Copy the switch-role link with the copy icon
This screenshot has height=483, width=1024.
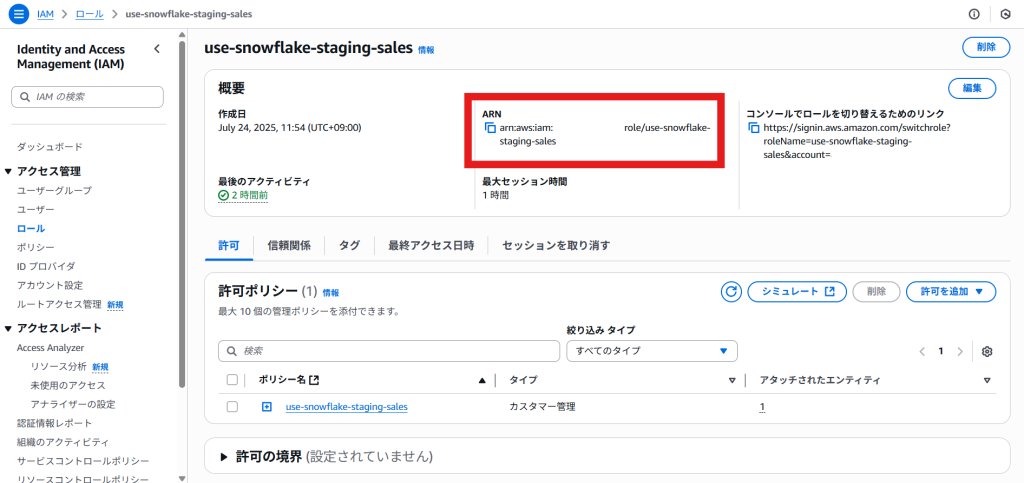[x=754, y=129]
